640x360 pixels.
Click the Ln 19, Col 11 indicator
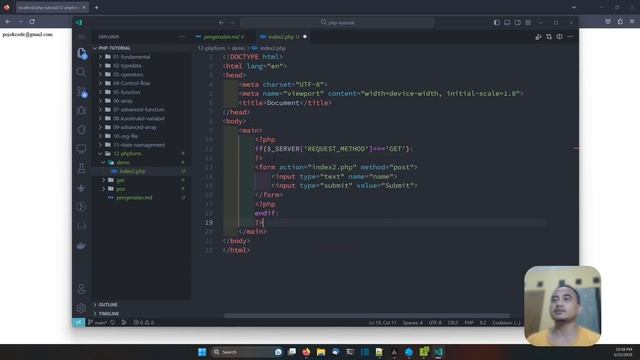point(382,322)
